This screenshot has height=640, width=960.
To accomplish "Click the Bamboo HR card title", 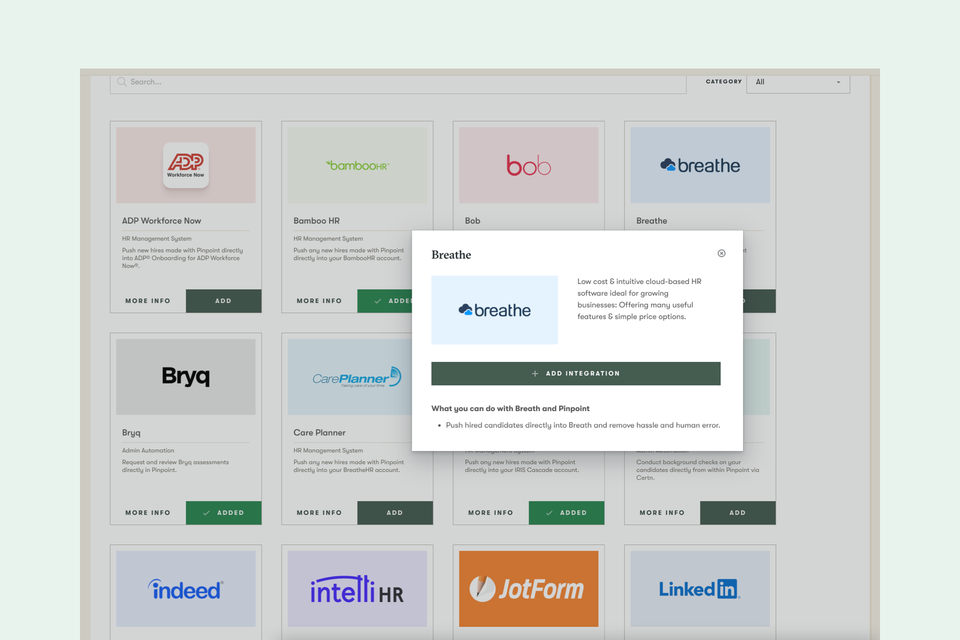I will coord(317,220).
